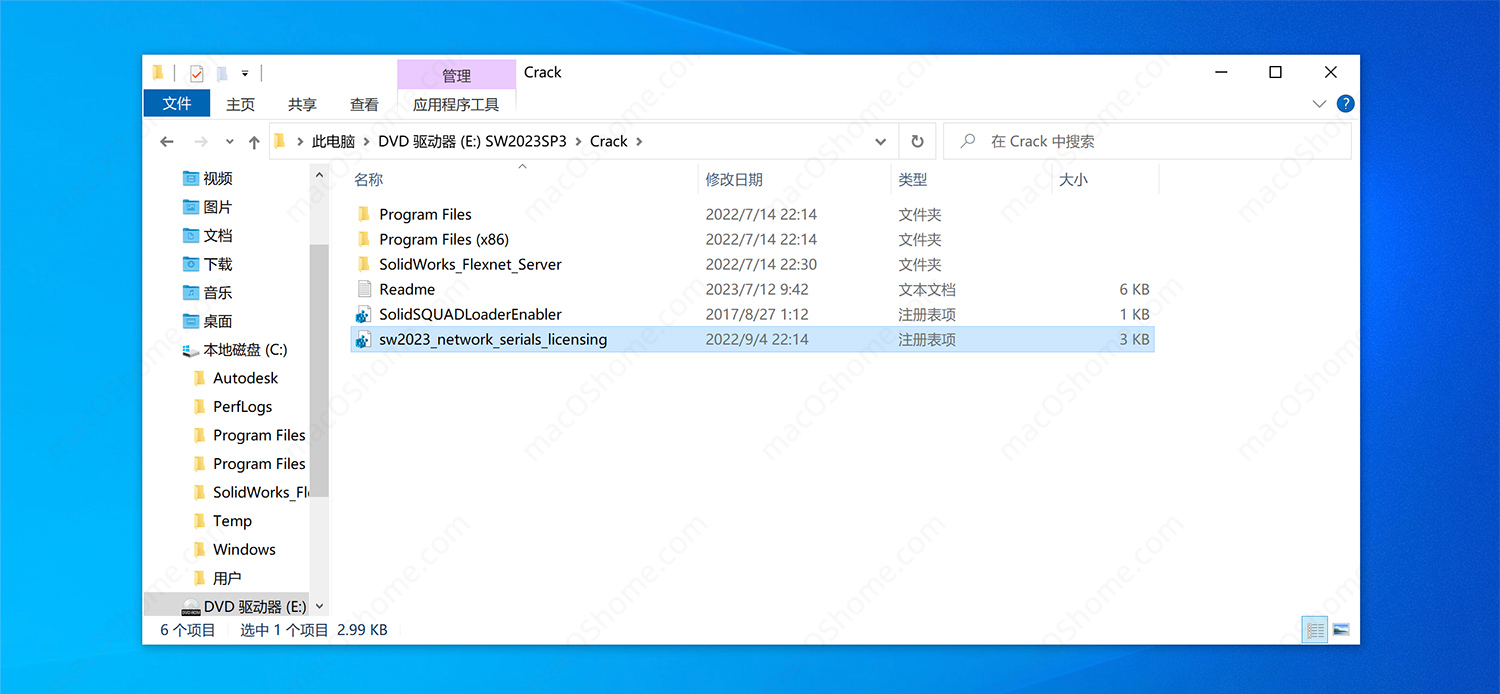Switch to the 查看 ribbon tab
The height and width of the screenshot is (694, 1500).
(364, 103)
